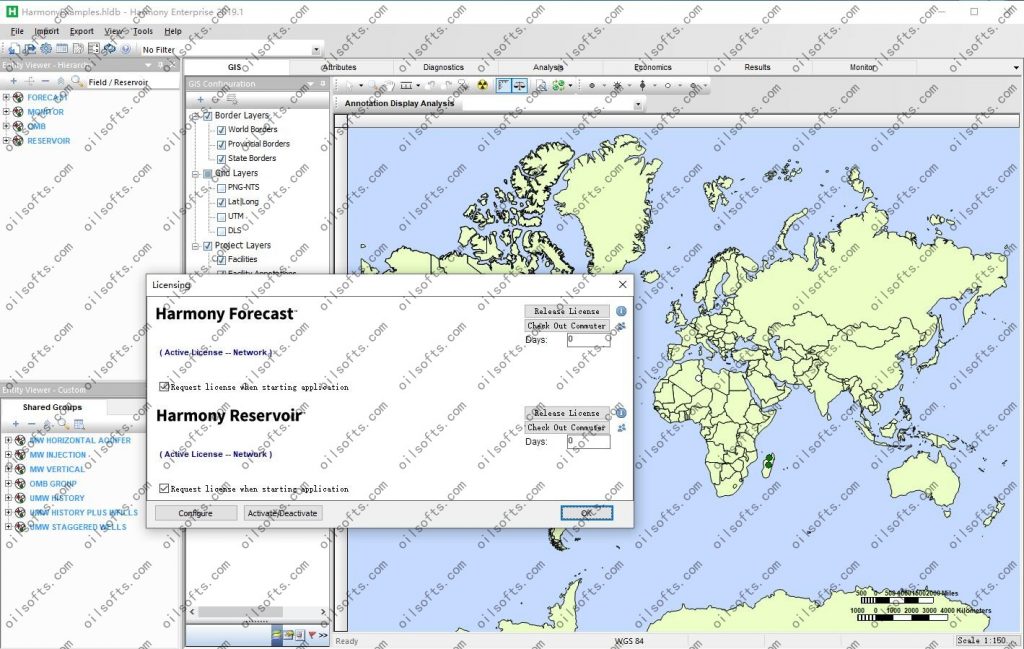The image size is (1024, 649).
Task: Select the pointer arrow tool in map toolbar
Action: 350,86
